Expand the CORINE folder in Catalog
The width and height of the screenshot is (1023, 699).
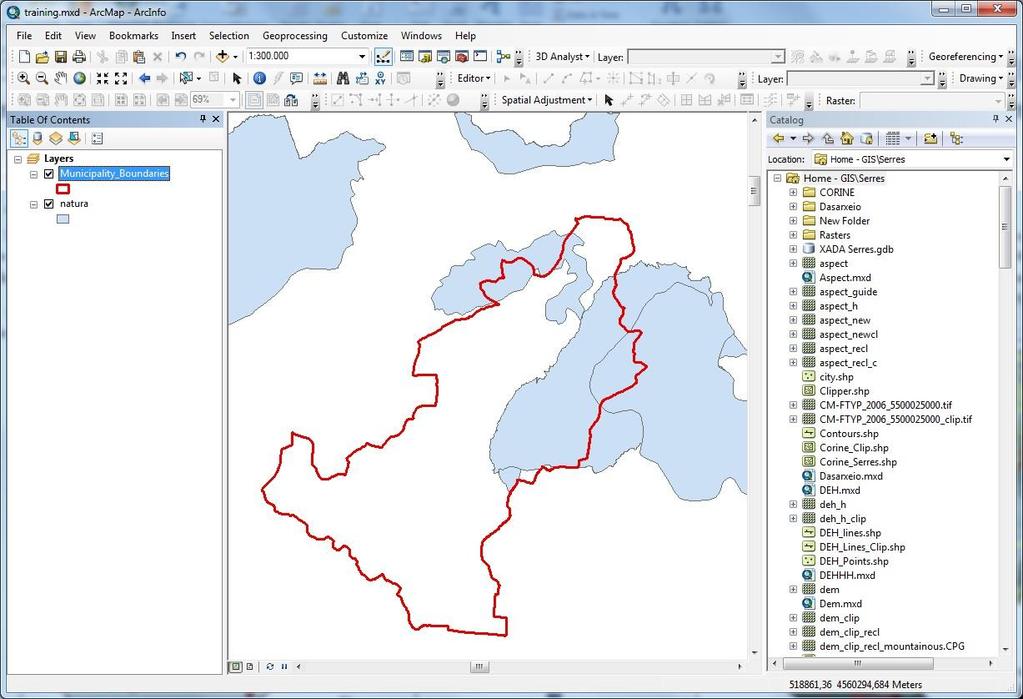tap(793, 193)
